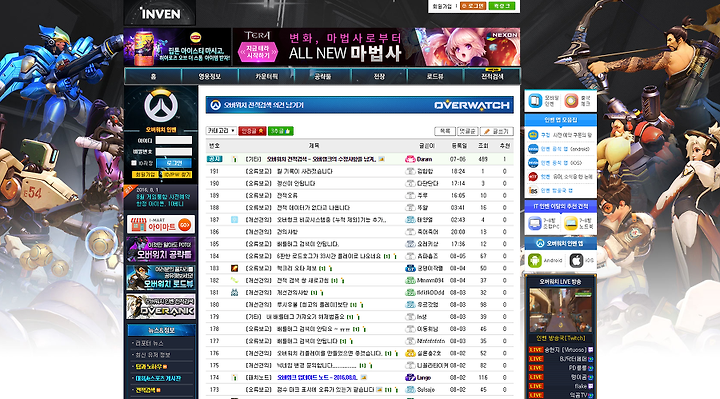The height and width of the screenshot is (399, 720).
Task: Click the Solsaje author level icon
Action: coord(410,389)
